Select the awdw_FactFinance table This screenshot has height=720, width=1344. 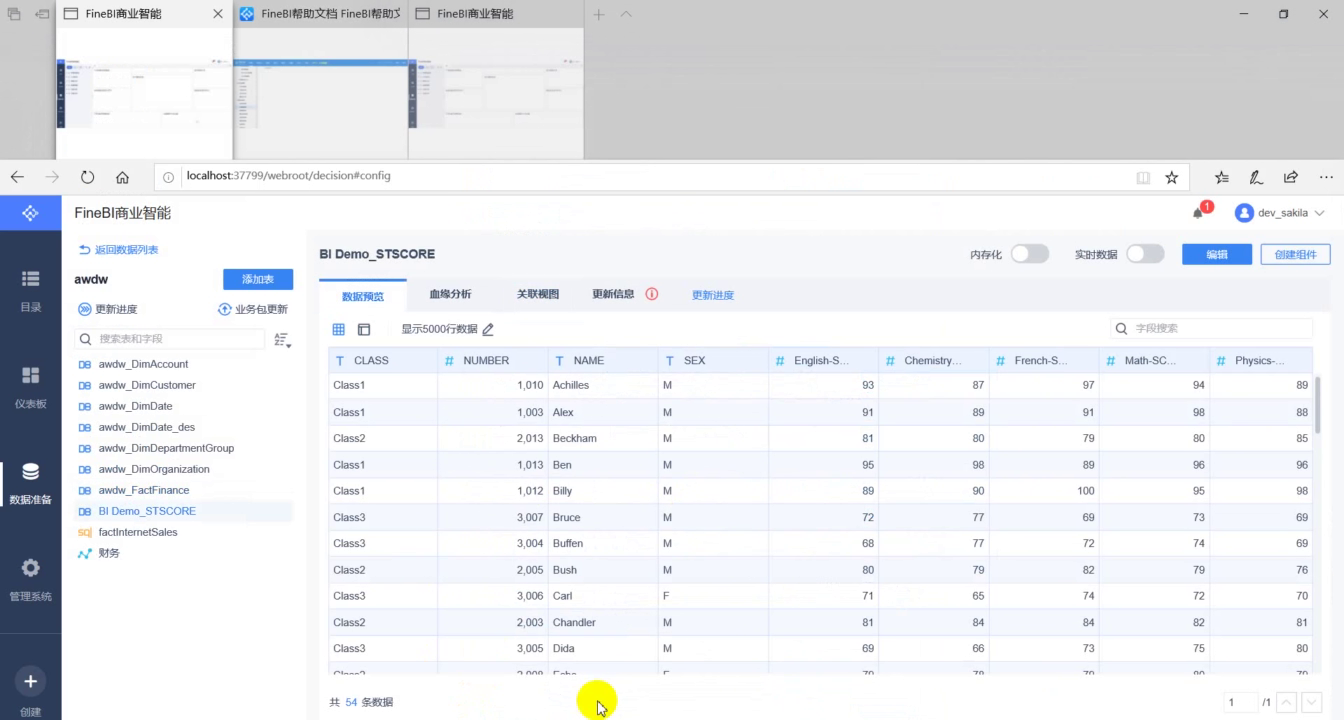143,490
